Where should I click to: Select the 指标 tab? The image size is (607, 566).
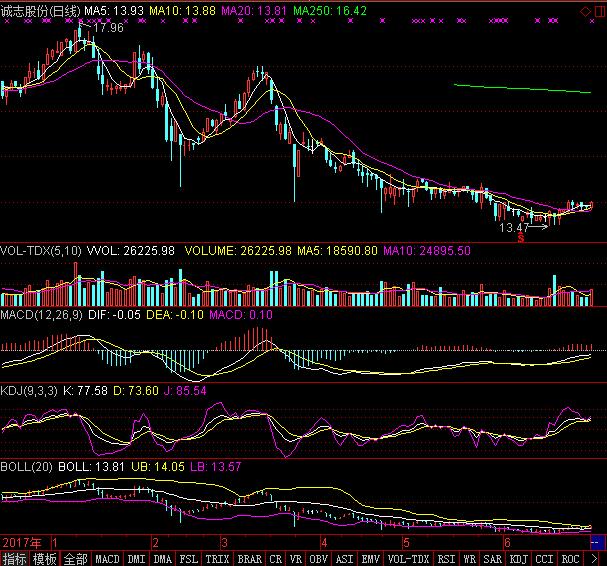(14, 559)
